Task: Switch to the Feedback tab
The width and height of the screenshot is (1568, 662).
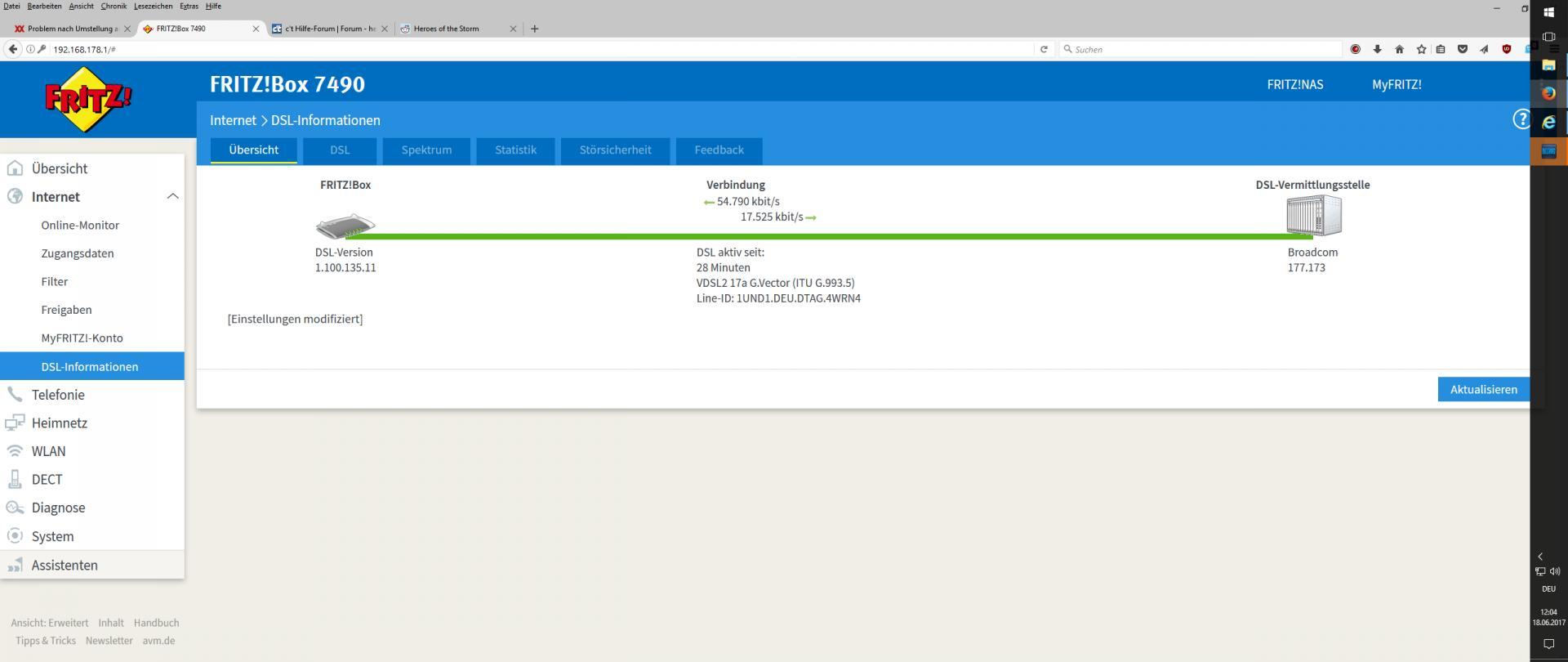Action: pyautogui.click(x=719, y=150)
